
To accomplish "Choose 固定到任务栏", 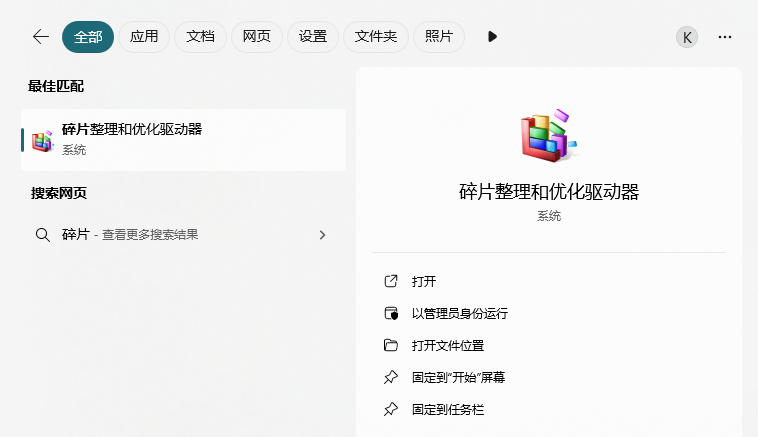I will pyautogui.click(x=448, y=410).
